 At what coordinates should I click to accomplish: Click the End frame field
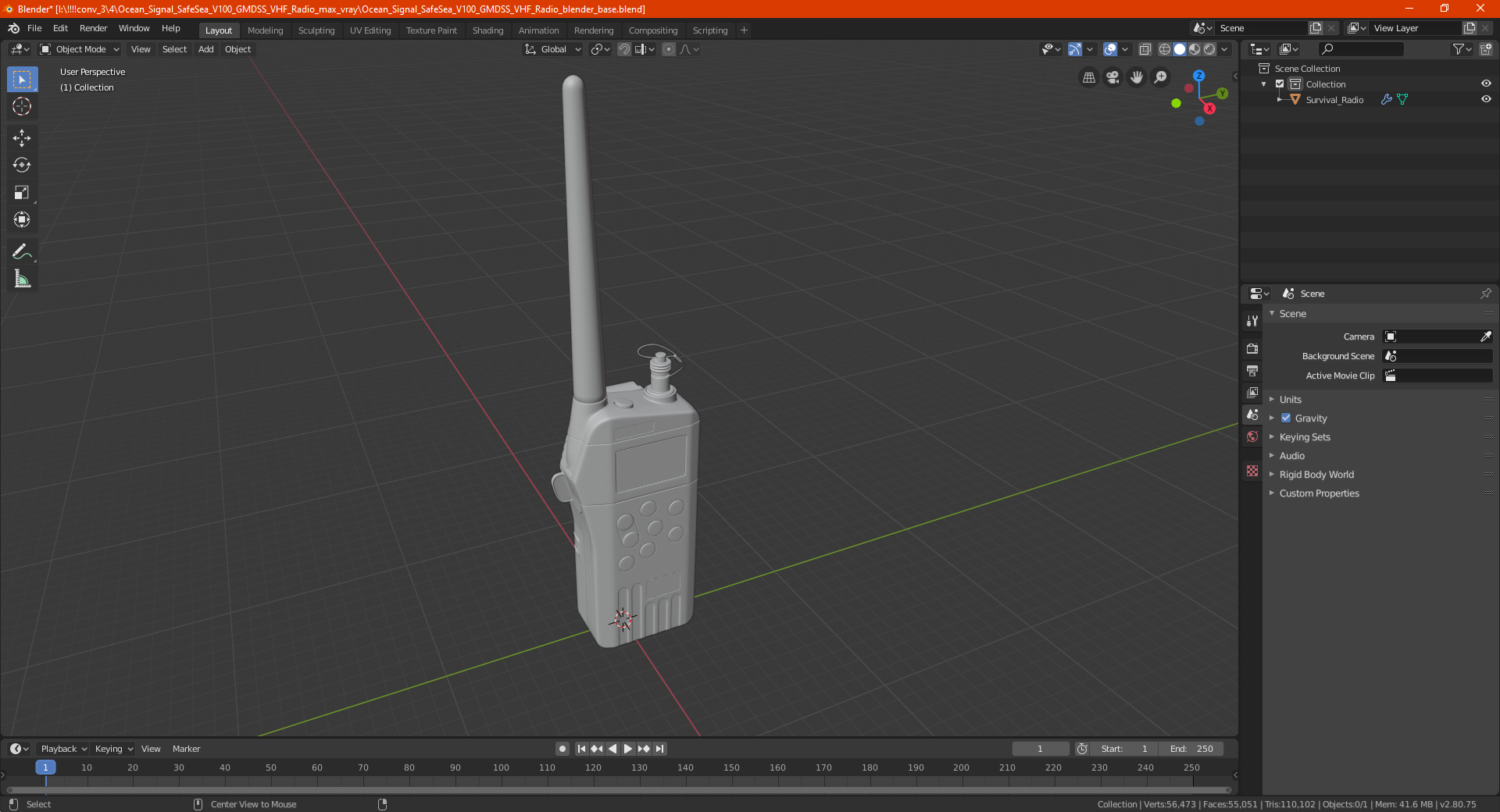coord(1191,749)
